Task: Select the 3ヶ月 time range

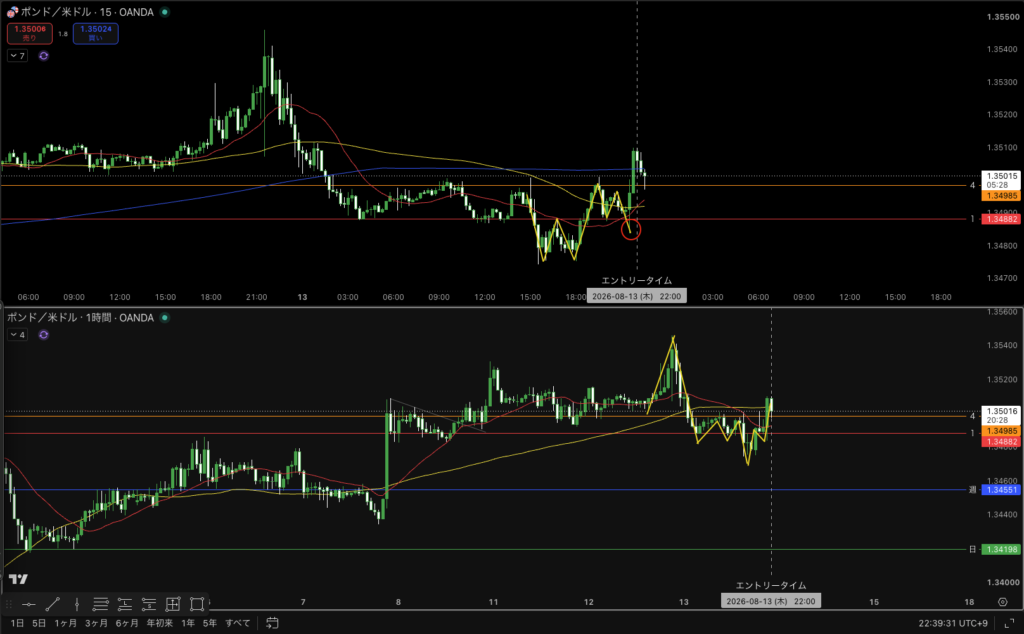Action: (x=96, y=623)
